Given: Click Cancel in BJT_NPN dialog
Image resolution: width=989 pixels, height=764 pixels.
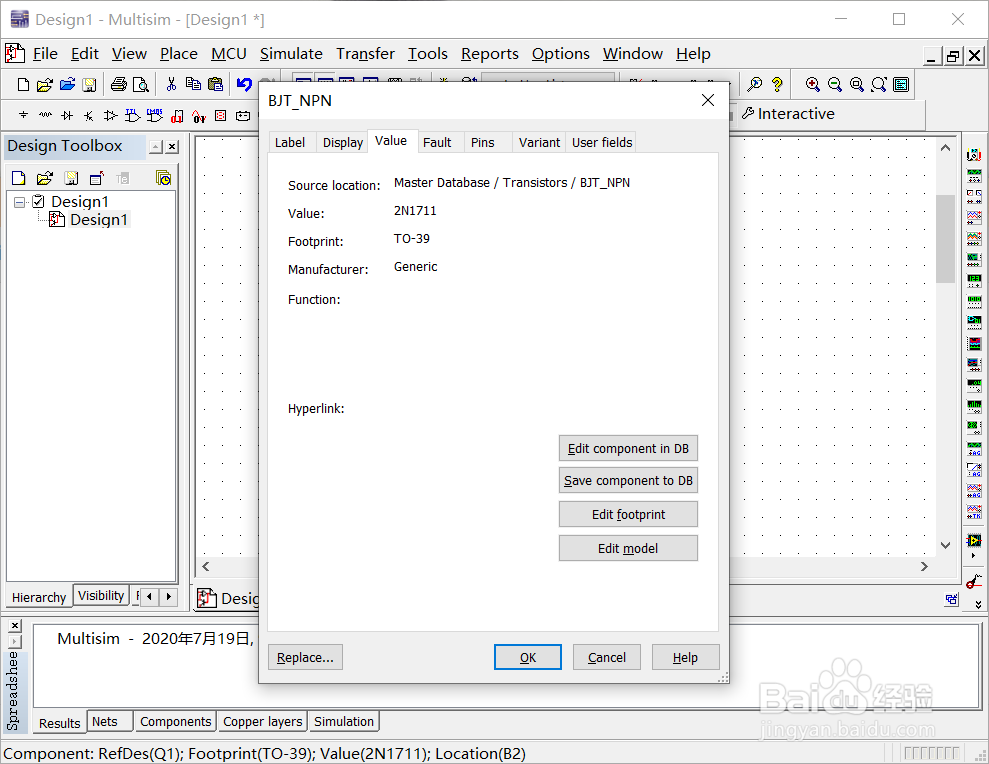Looking at the screenshot, I should (607, 657).
